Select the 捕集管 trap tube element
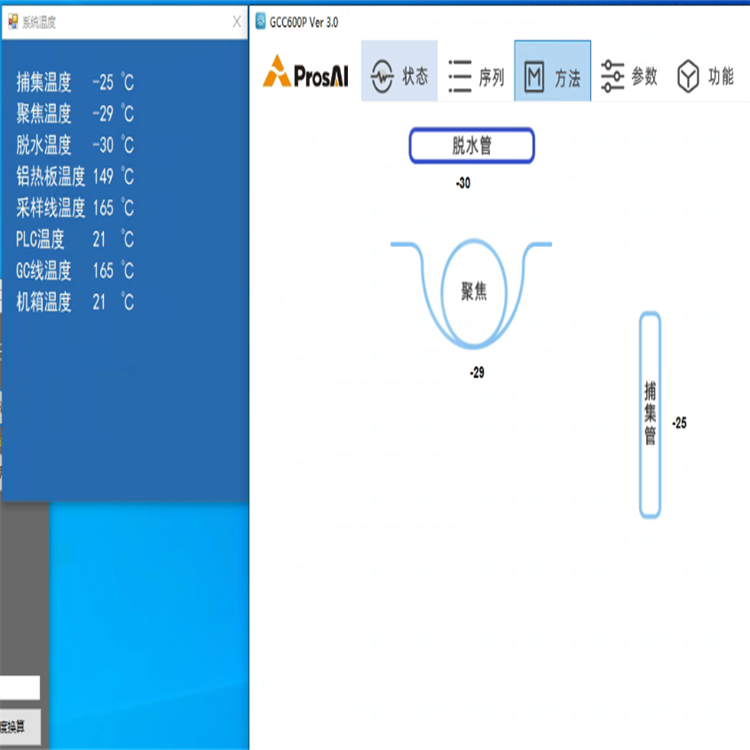This screenshot has width=750, height=750. [650, 415]
